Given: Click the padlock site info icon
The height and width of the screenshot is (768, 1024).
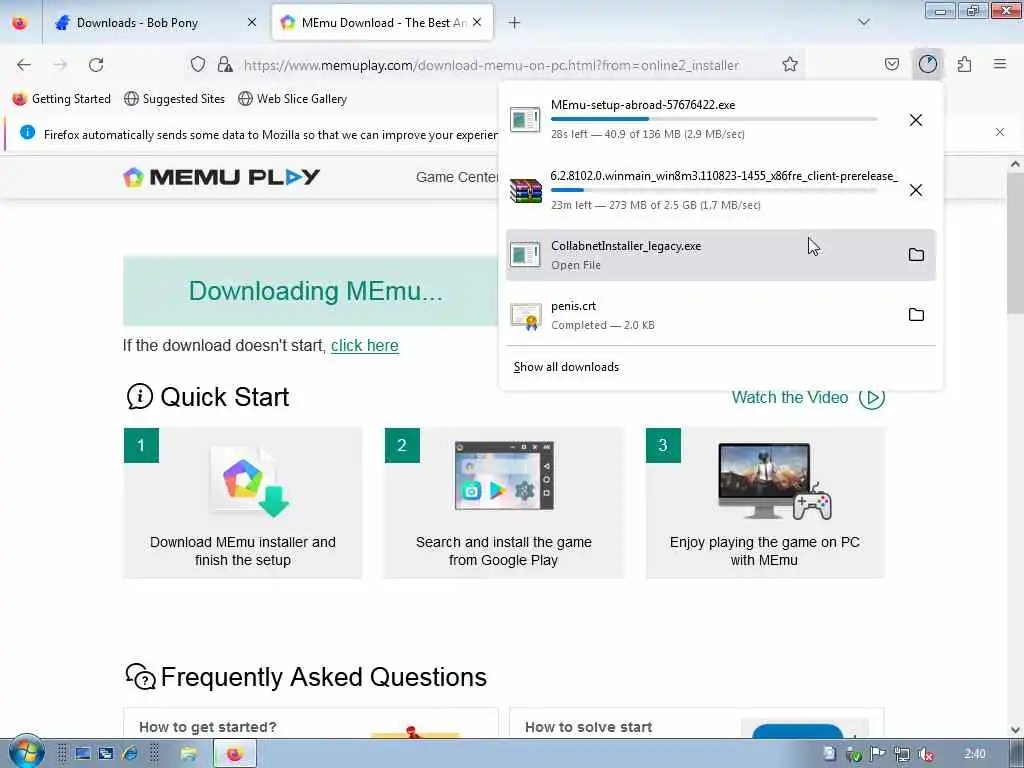Looking at the screenshot, I should tap(225, 64).
